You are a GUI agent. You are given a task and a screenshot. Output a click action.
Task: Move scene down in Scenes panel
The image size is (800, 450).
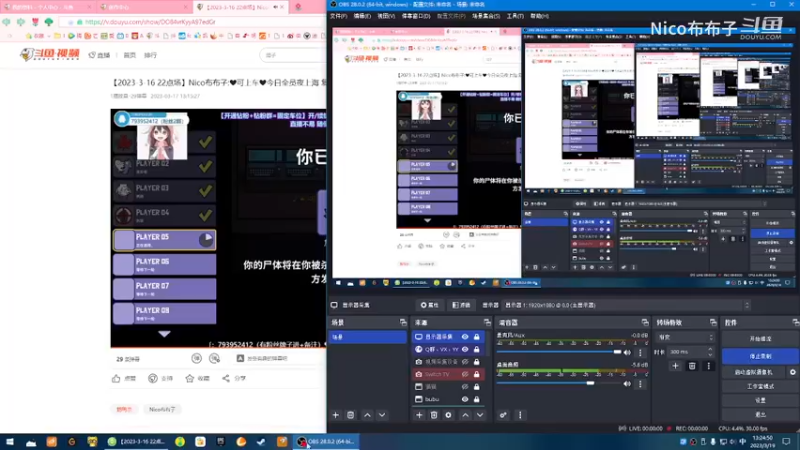click(382, 415)
